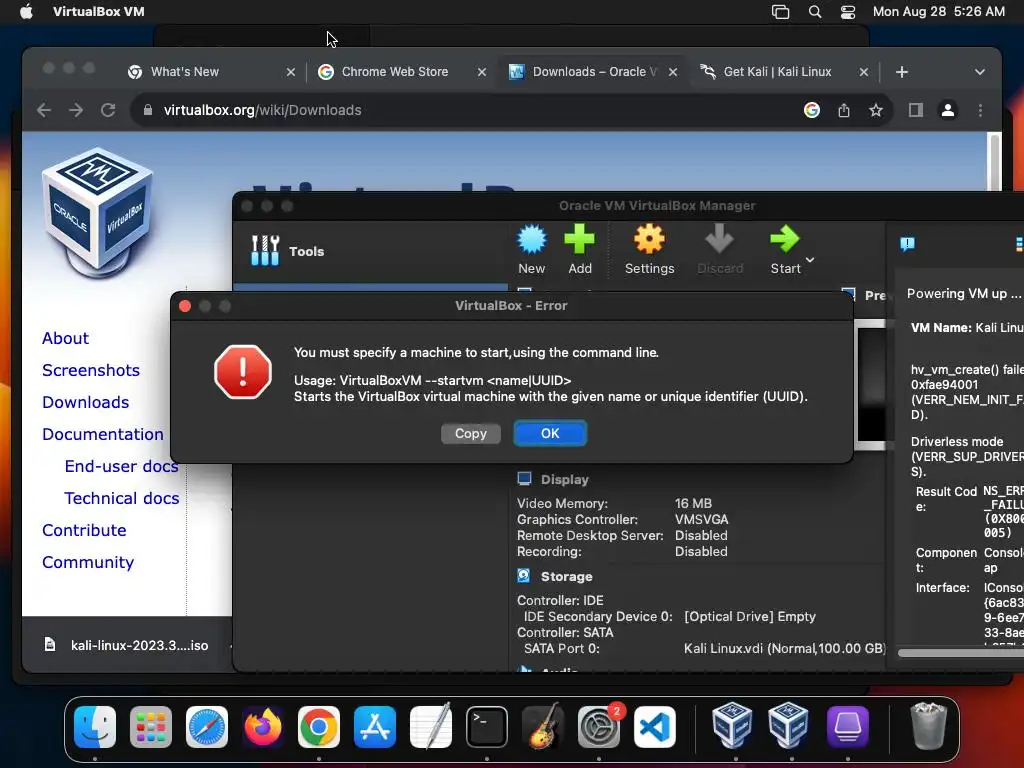1024x768 pixels.
Task: Copy the error message with the Copy button
Action: click(471, 434)
